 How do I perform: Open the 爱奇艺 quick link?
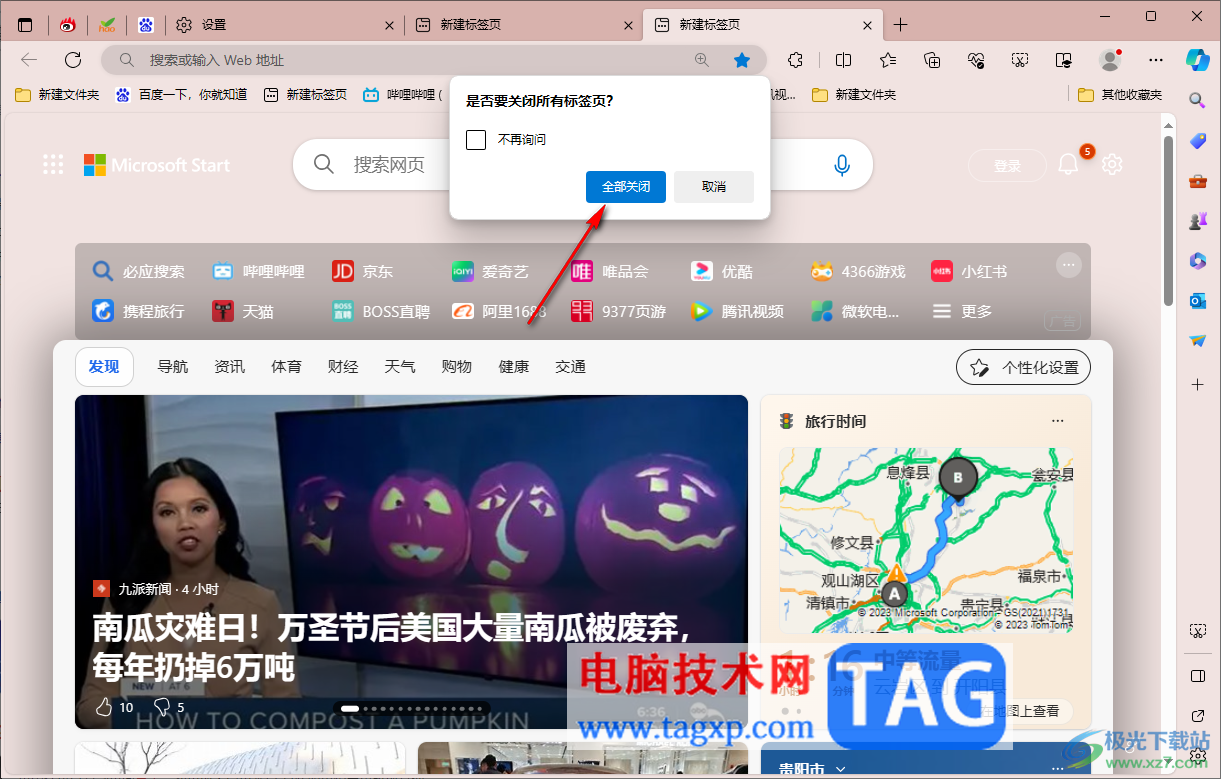click(x=490, y=271)
